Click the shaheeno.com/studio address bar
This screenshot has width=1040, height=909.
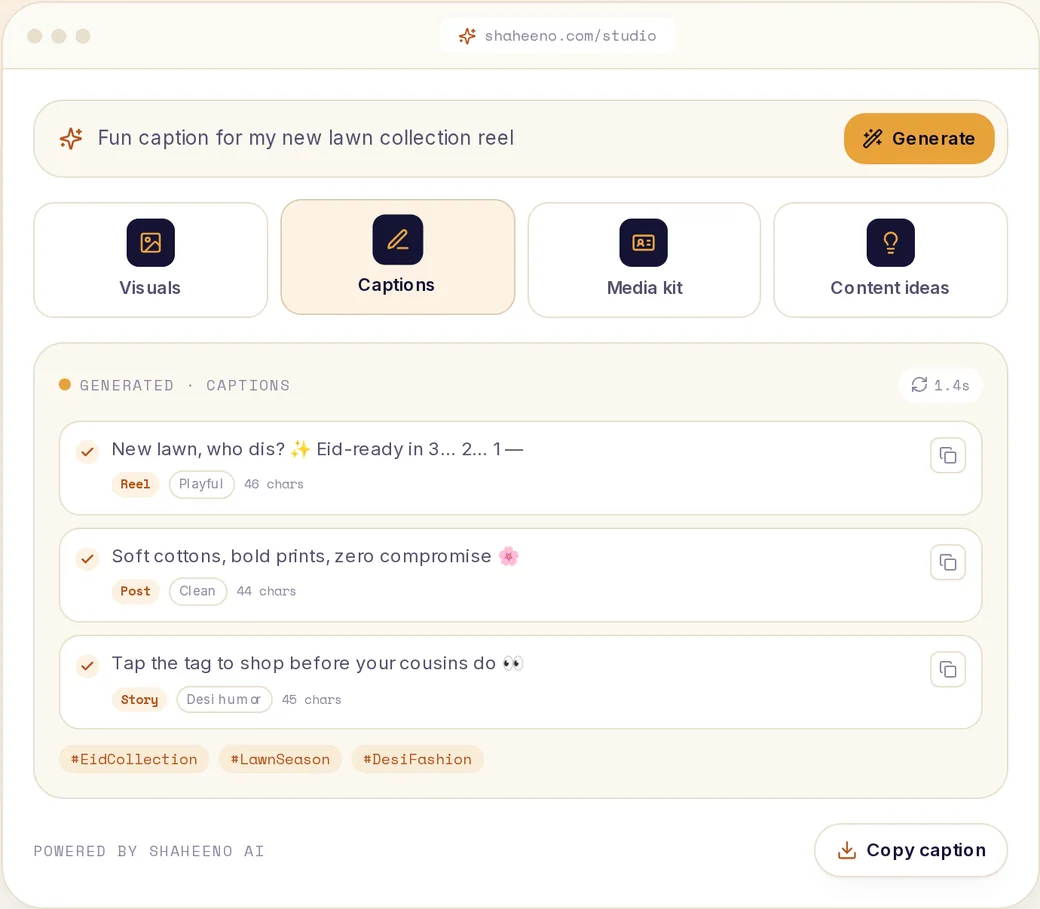click(x=558, y=36)
